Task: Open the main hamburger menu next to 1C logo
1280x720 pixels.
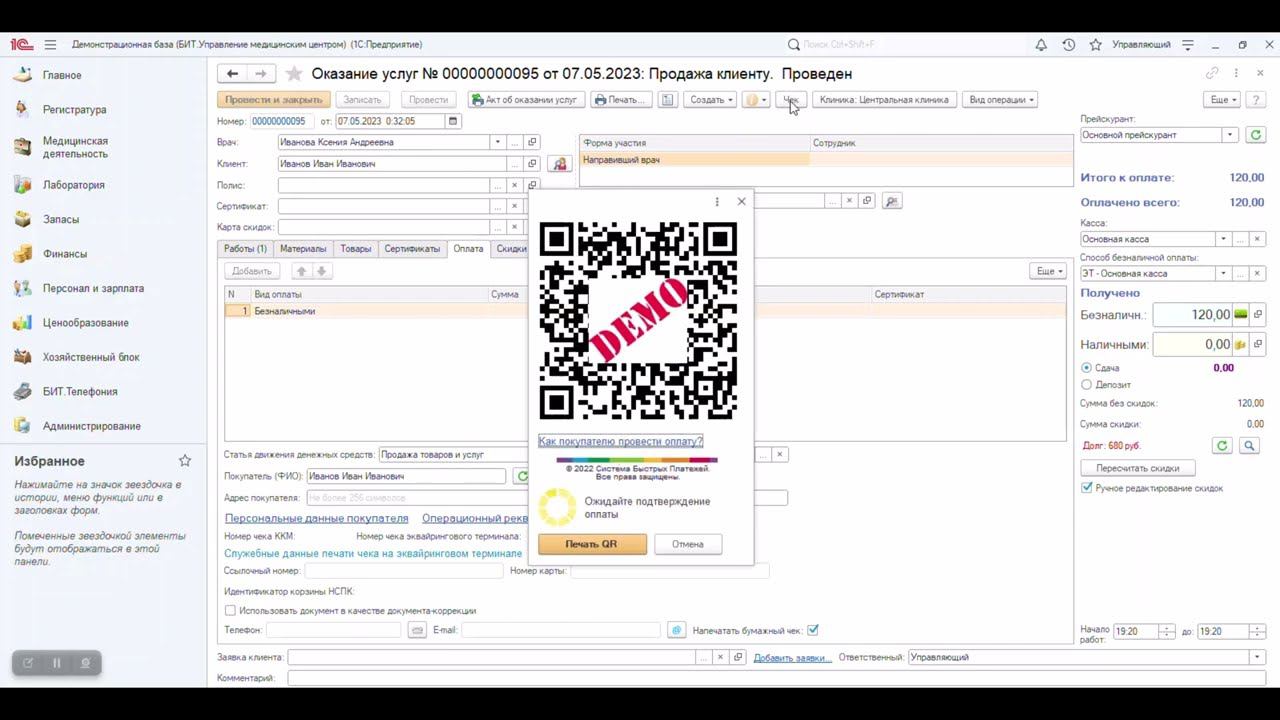Action: 50,45
